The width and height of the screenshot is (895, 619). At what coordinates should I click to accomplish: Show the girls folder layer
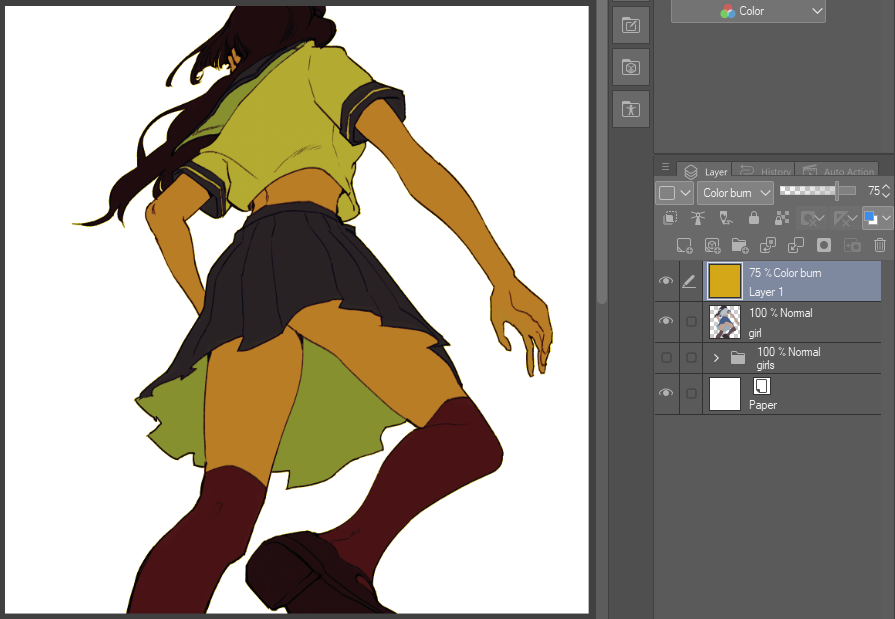666,357
